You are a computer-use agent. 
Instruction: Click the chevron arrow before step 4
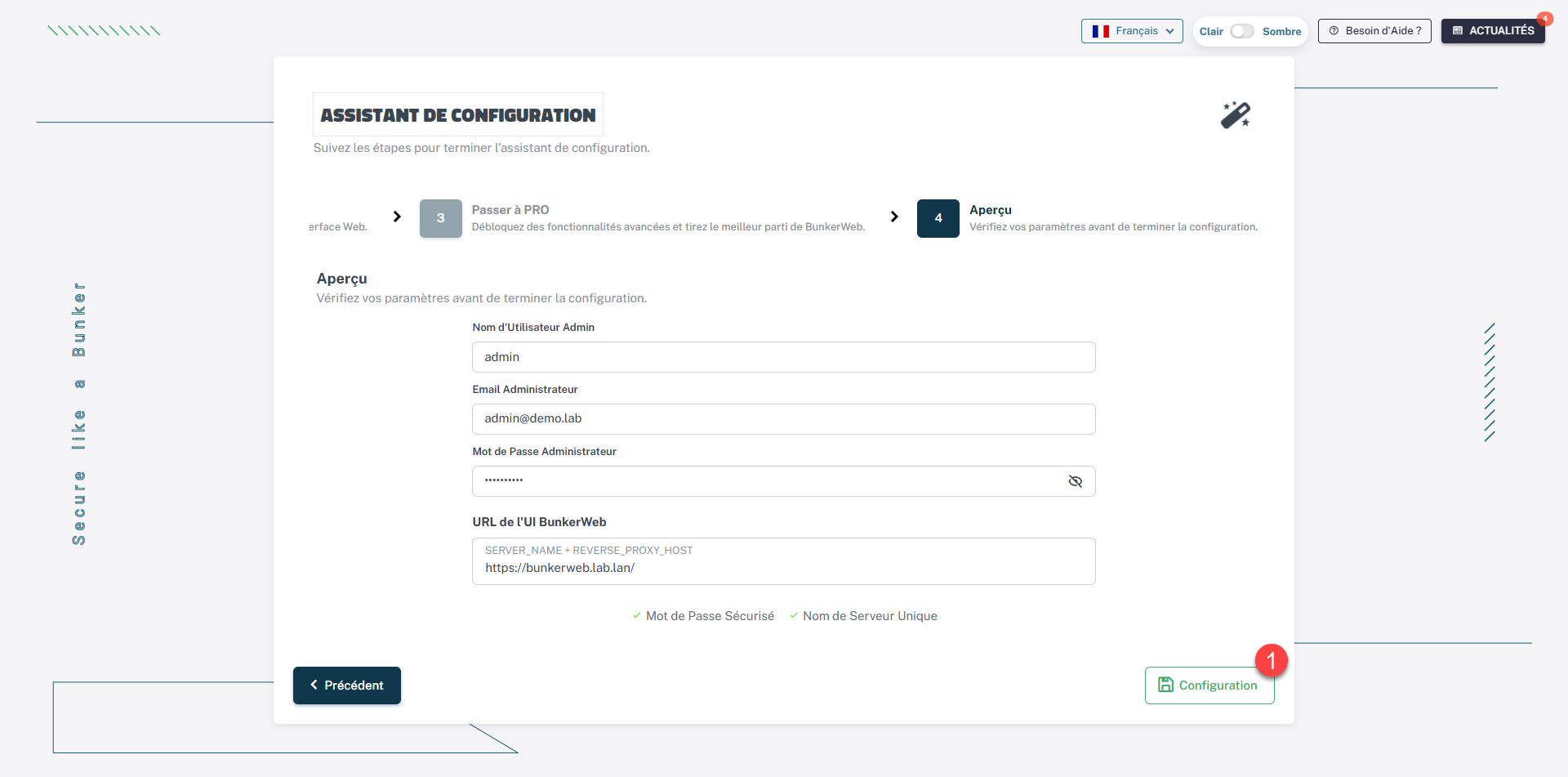tap(894, 217)
